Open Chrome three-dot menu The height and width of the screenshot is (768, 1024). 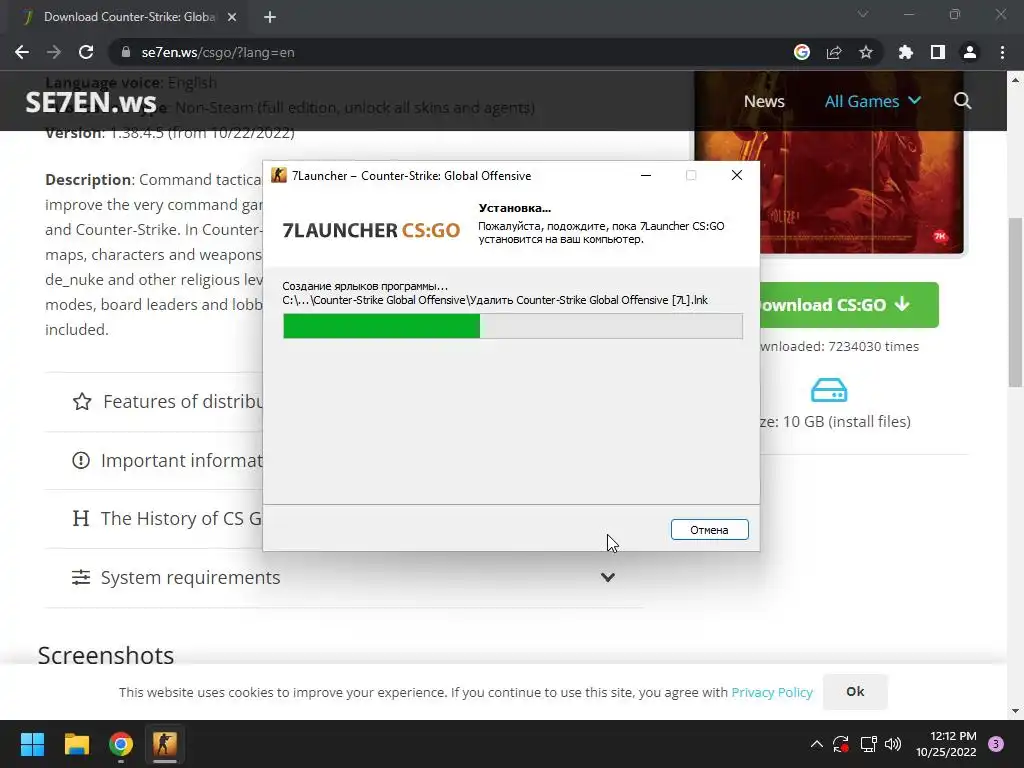coord(1002,52)
